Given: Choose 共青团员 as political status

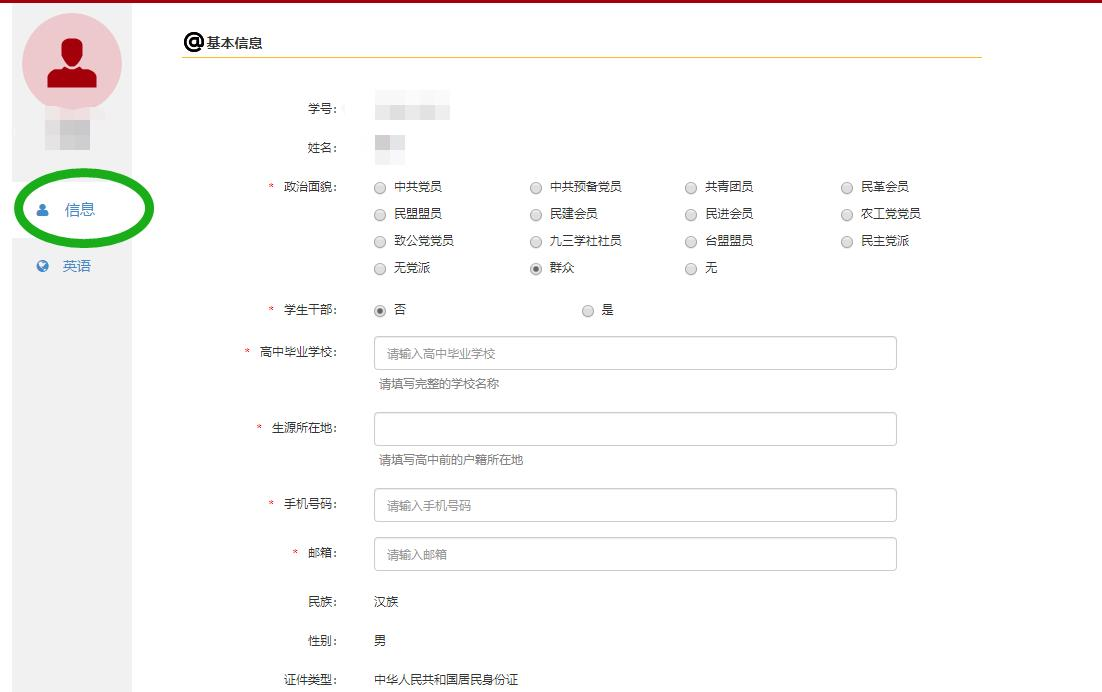Looking at the screenshot, I should [691, 187].
